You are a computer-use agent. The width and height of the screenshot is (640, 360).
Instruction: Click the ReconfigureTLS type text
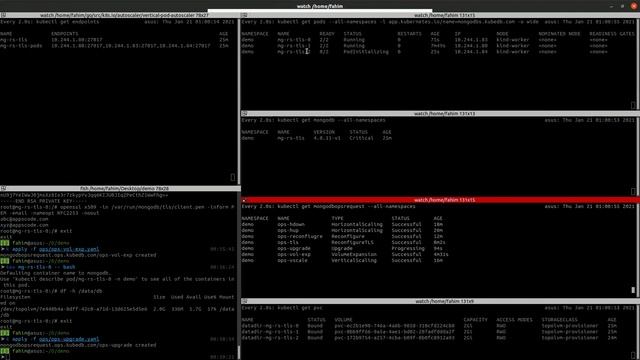(353, 242)
